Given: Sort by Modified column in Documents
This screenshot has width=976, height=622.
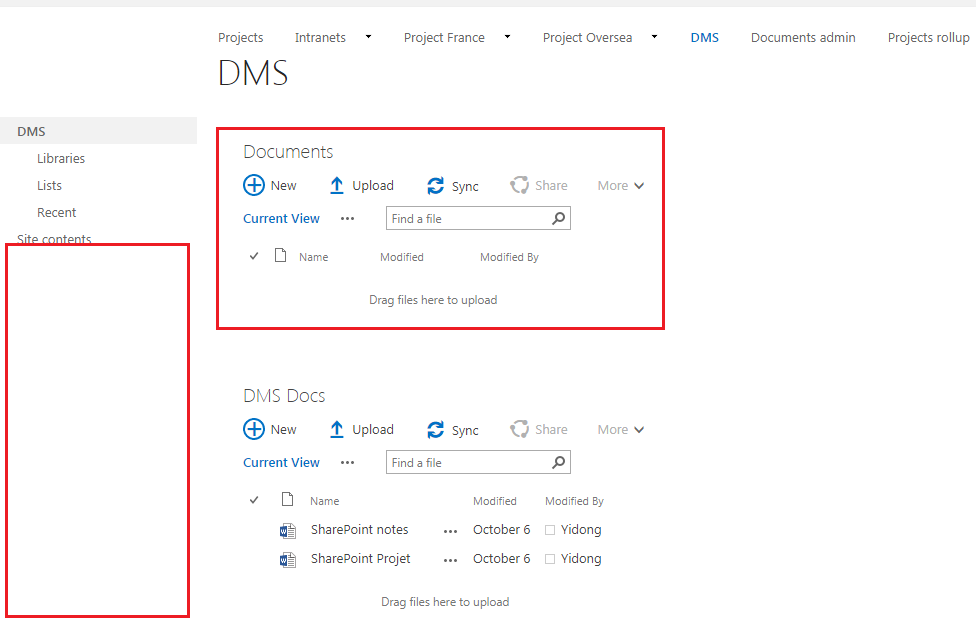Looking at the screenshot, I should click(401, 257).
